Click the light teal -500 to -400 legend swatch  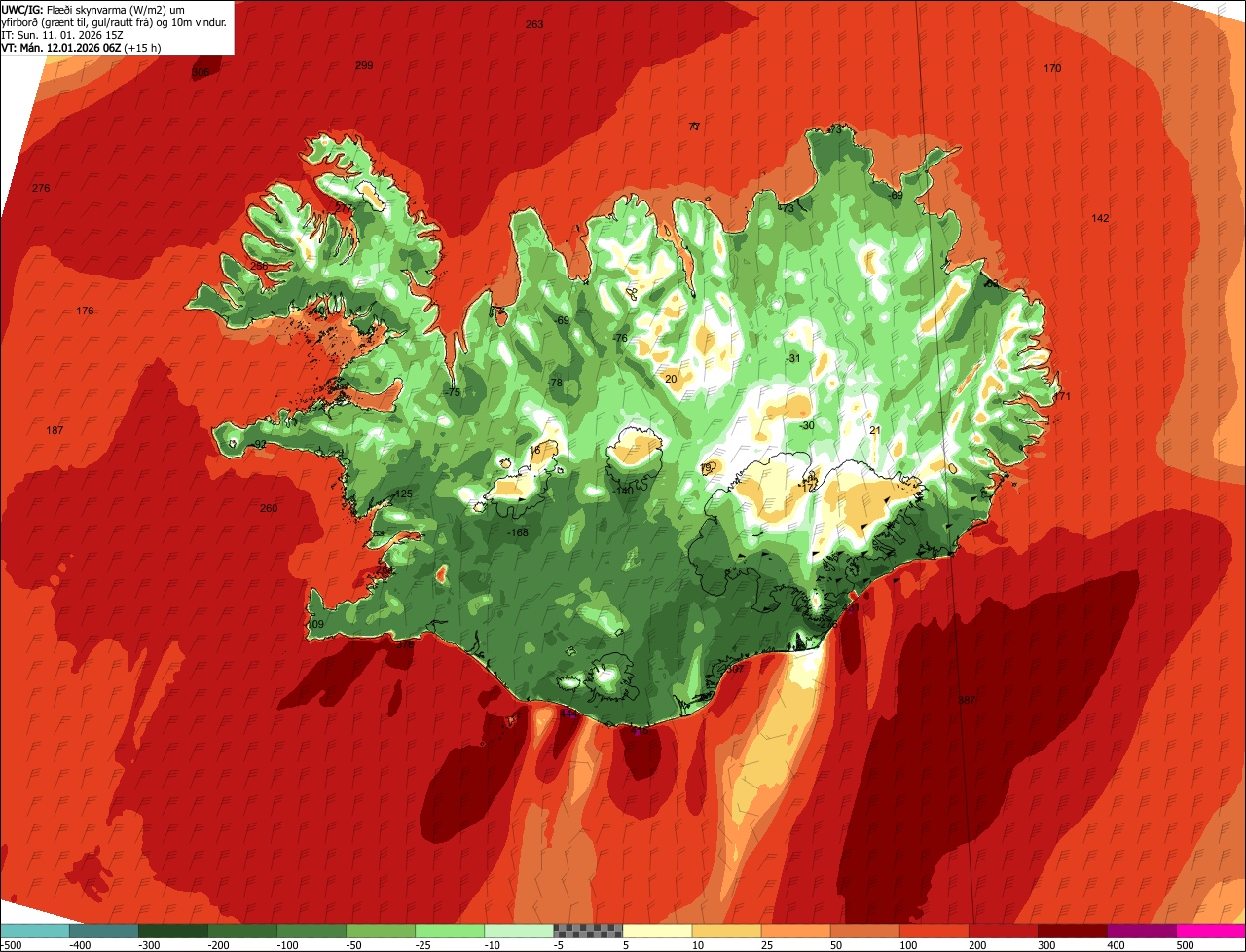(x=35, y=931)
